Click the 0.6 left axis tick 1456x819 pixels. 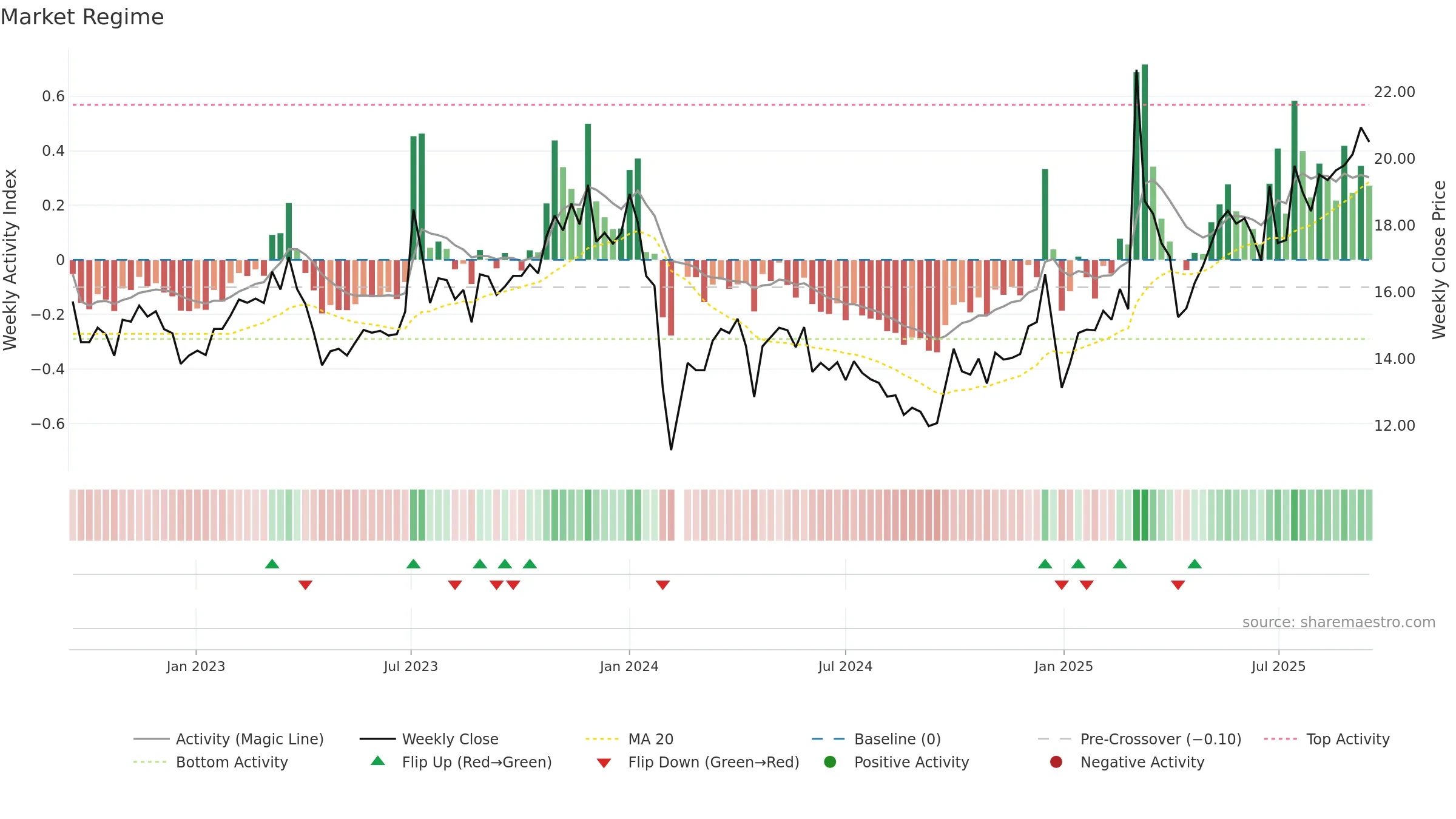pyautogui.click(x=53, y=96)
